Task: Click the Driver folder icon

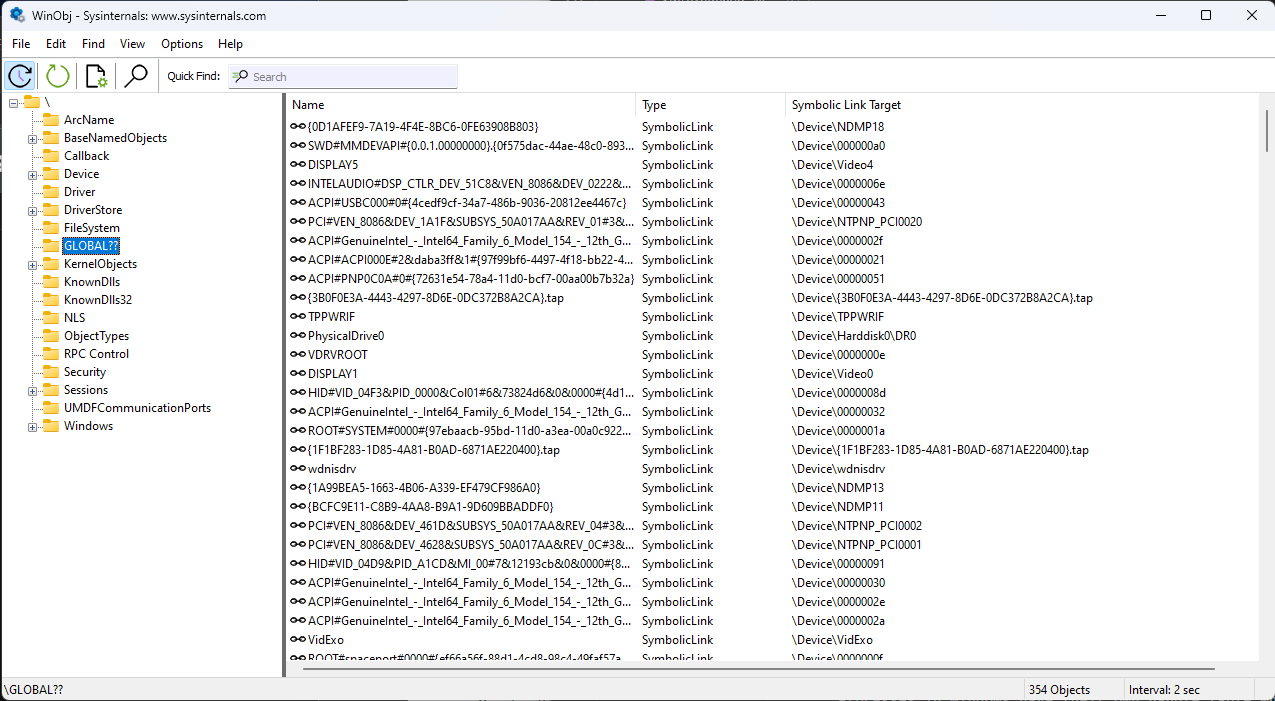Action: point(51,192)
